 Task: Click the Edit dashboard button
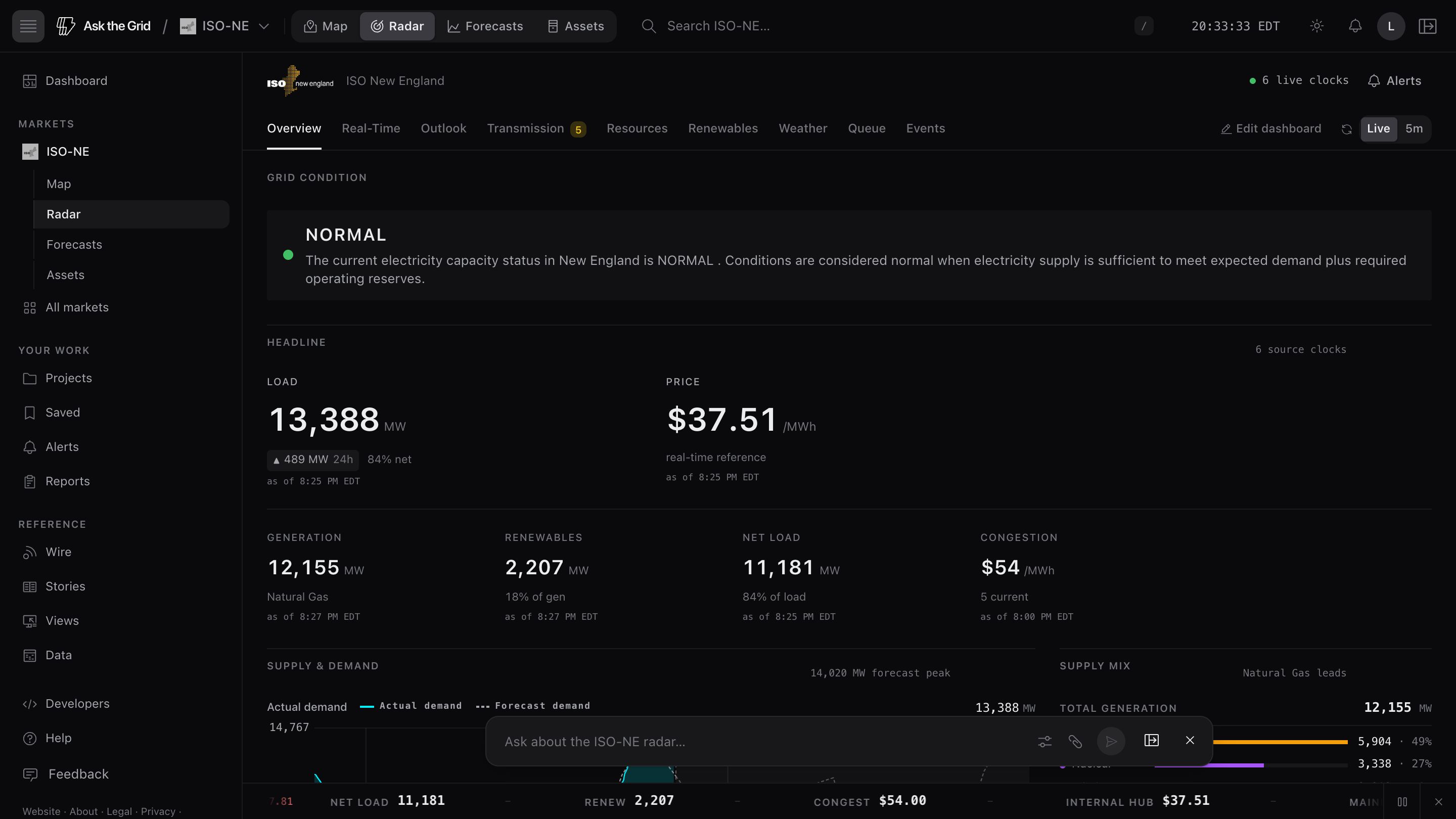click(1271, 129)
